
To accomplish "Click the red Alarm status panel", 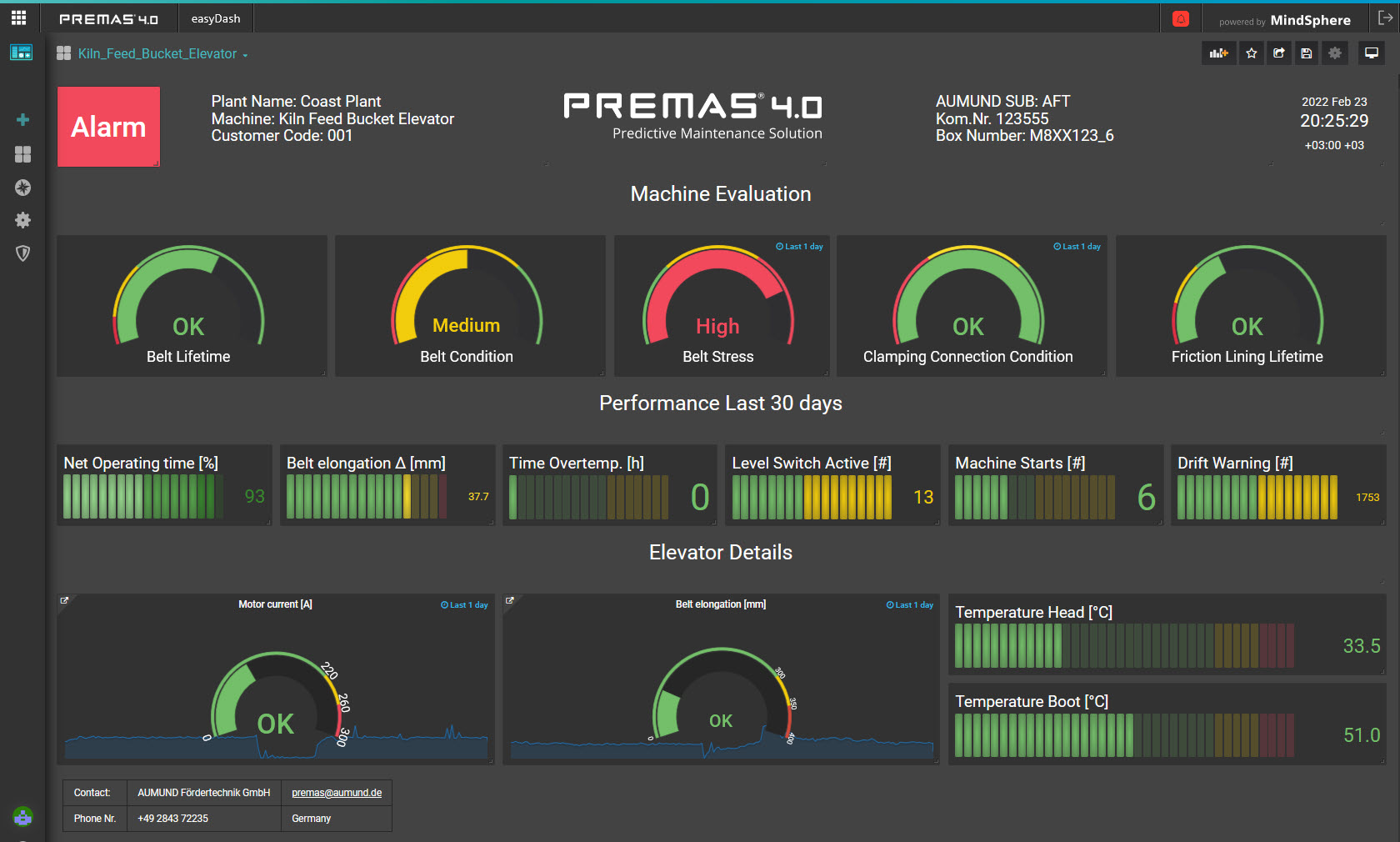I will (x=108, y=127).
